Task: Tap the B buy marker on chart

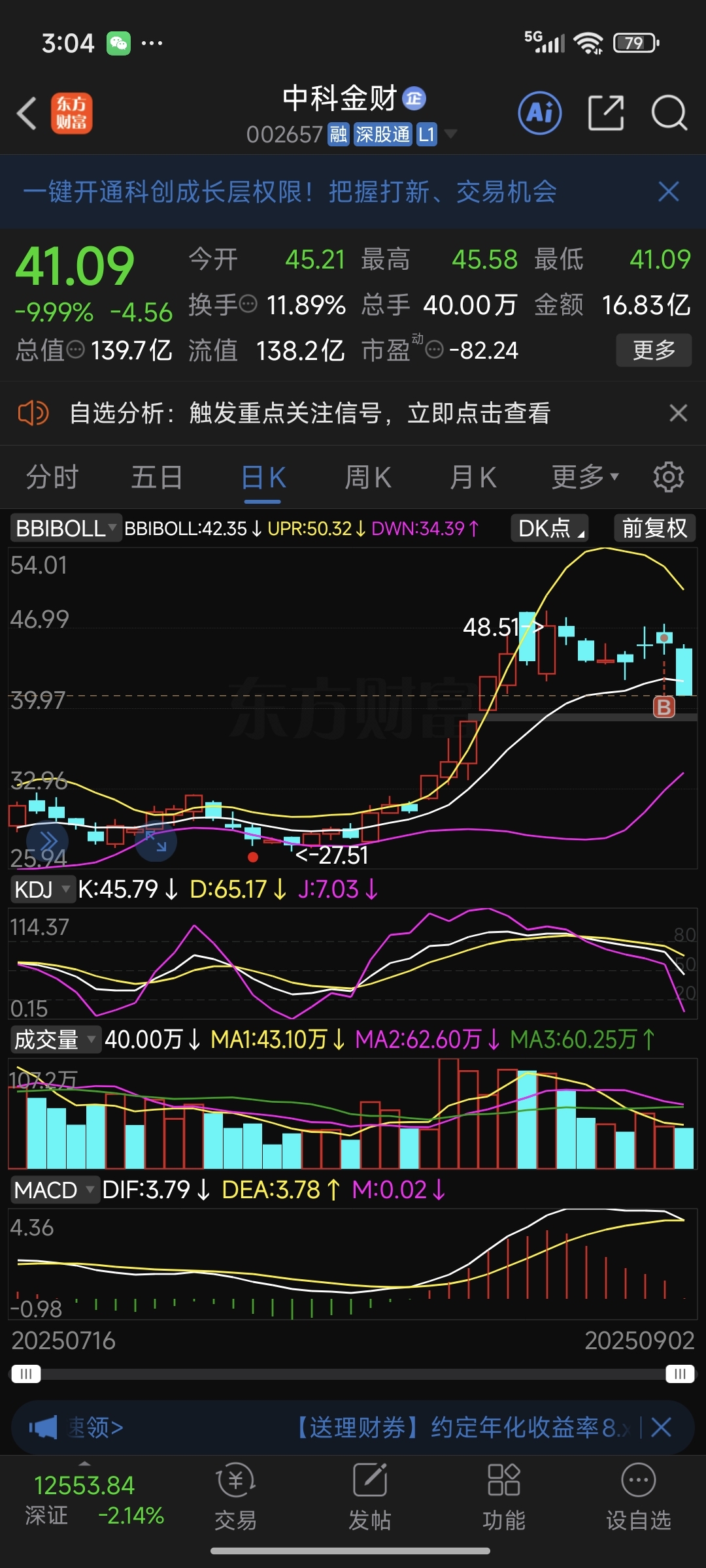Action: coord(664,707)
